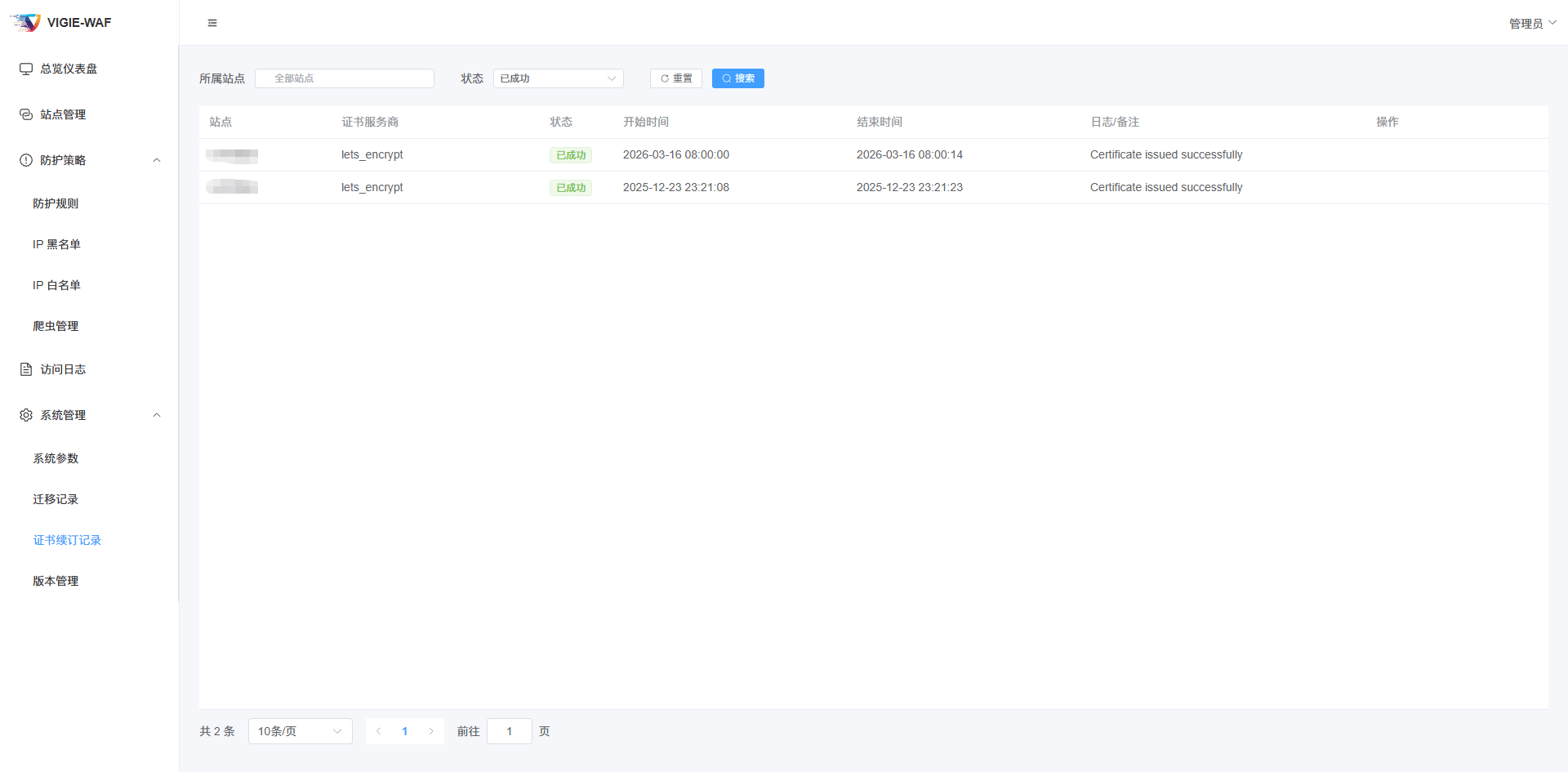The image size is (1568, 772).
Task: Click the 共 2 条 total count text
Action: (217, 731)
